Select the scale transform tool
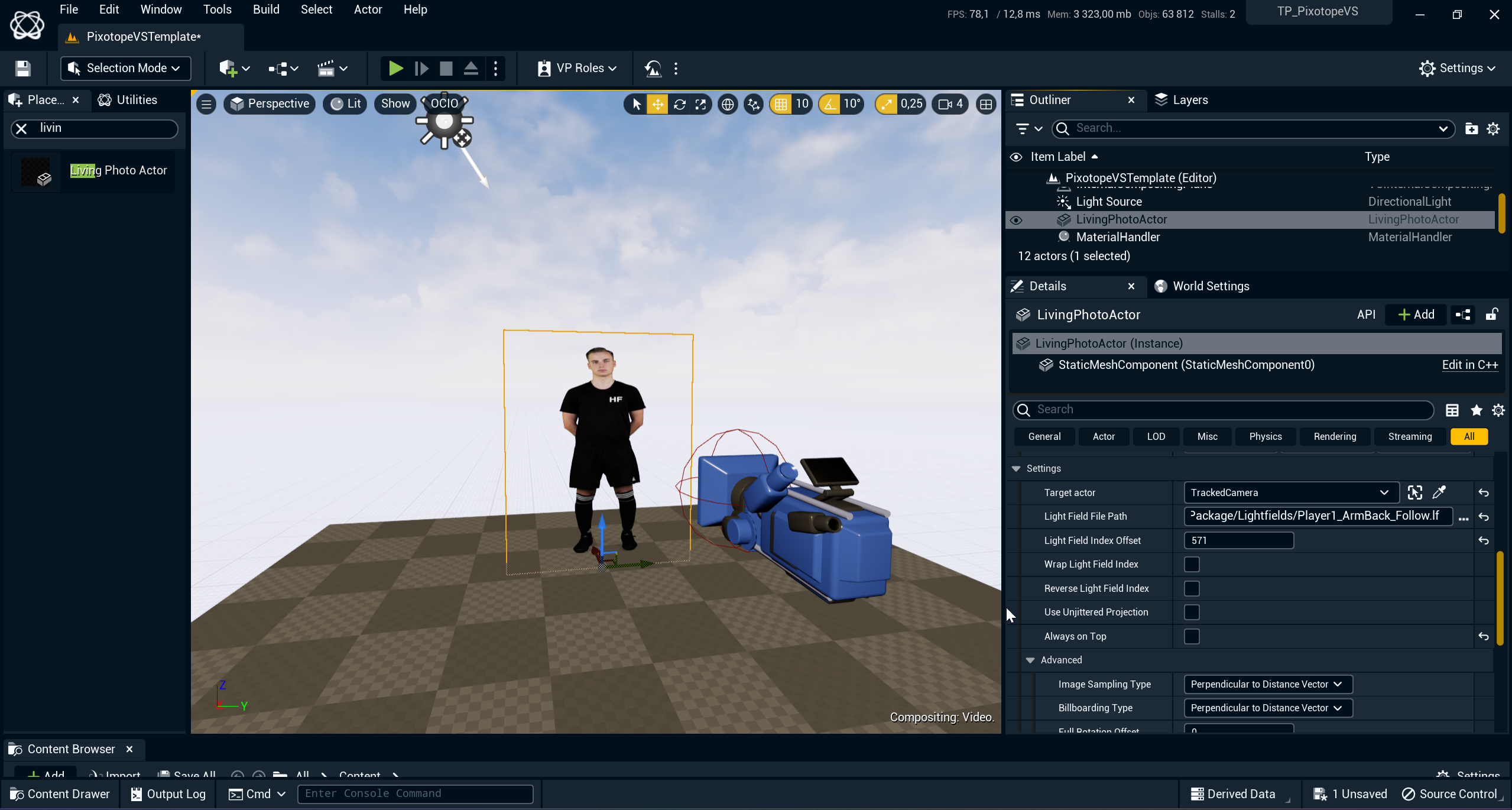 (700, 105)
